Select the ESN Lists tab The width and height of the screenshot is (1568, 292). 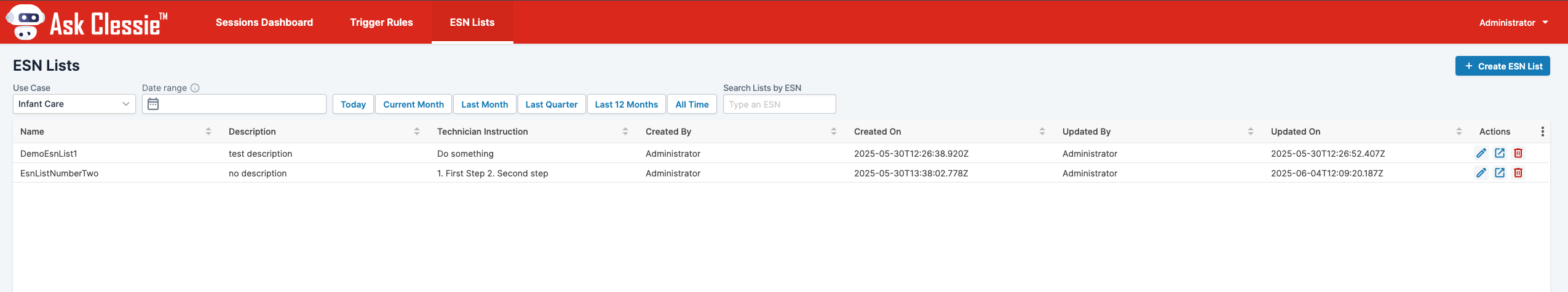pos(472,23)
